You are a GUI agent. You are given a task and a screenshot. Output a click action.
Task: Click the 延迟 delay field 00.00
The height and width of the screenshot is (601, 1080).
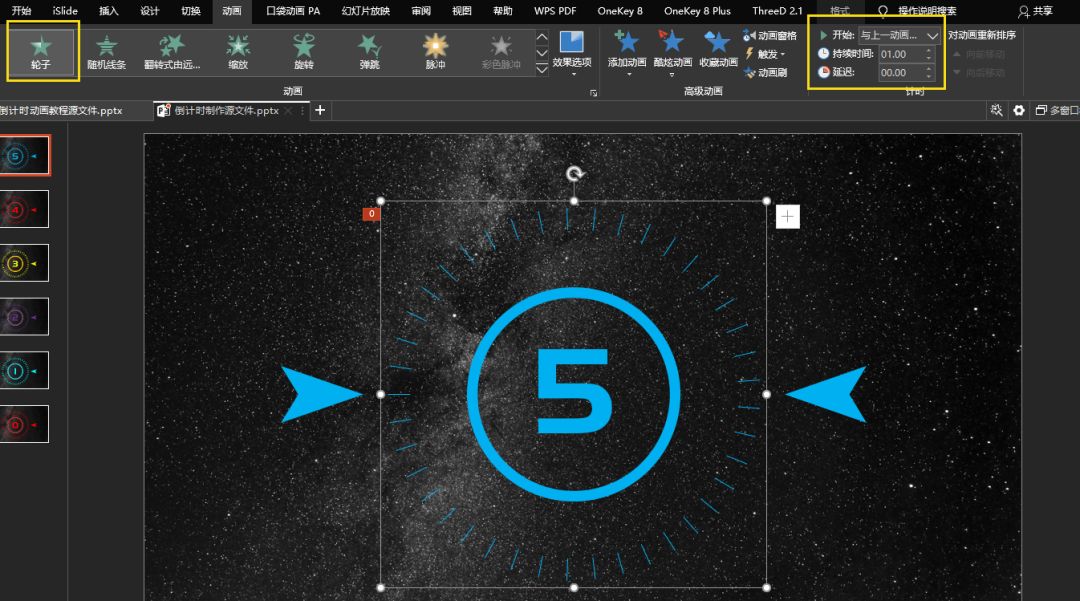[x=902, y=72]
